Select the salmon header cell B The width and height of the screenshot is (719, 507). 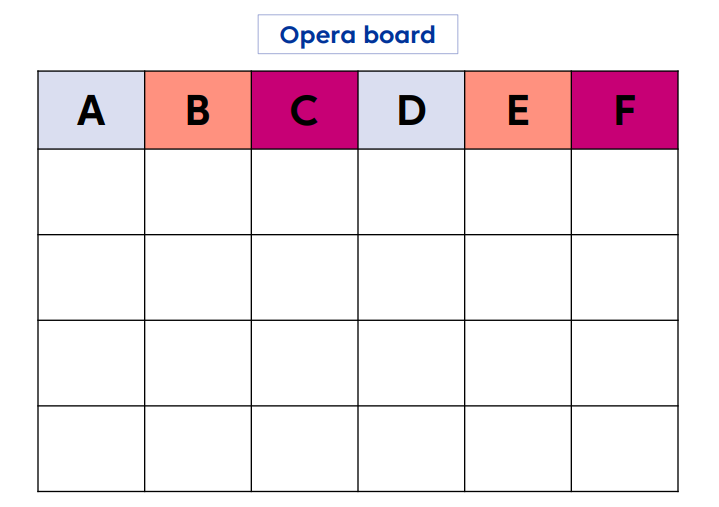[x=198, y=110]
